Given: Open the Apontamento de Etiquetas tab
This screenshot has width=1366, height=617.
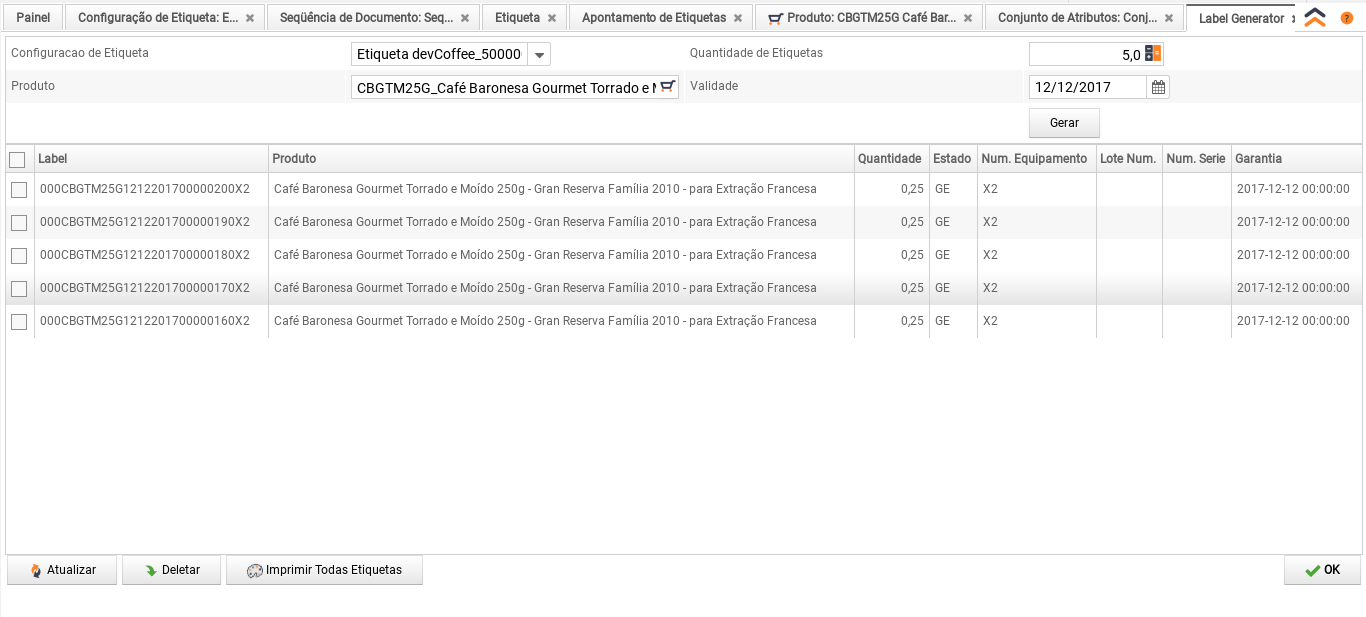Looking at the screenshot, I should click(x=654, y=18).
